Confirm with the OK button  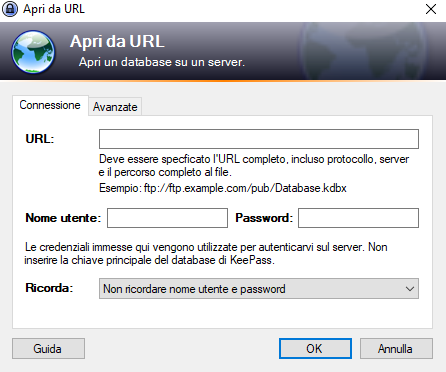coord(315,349)
